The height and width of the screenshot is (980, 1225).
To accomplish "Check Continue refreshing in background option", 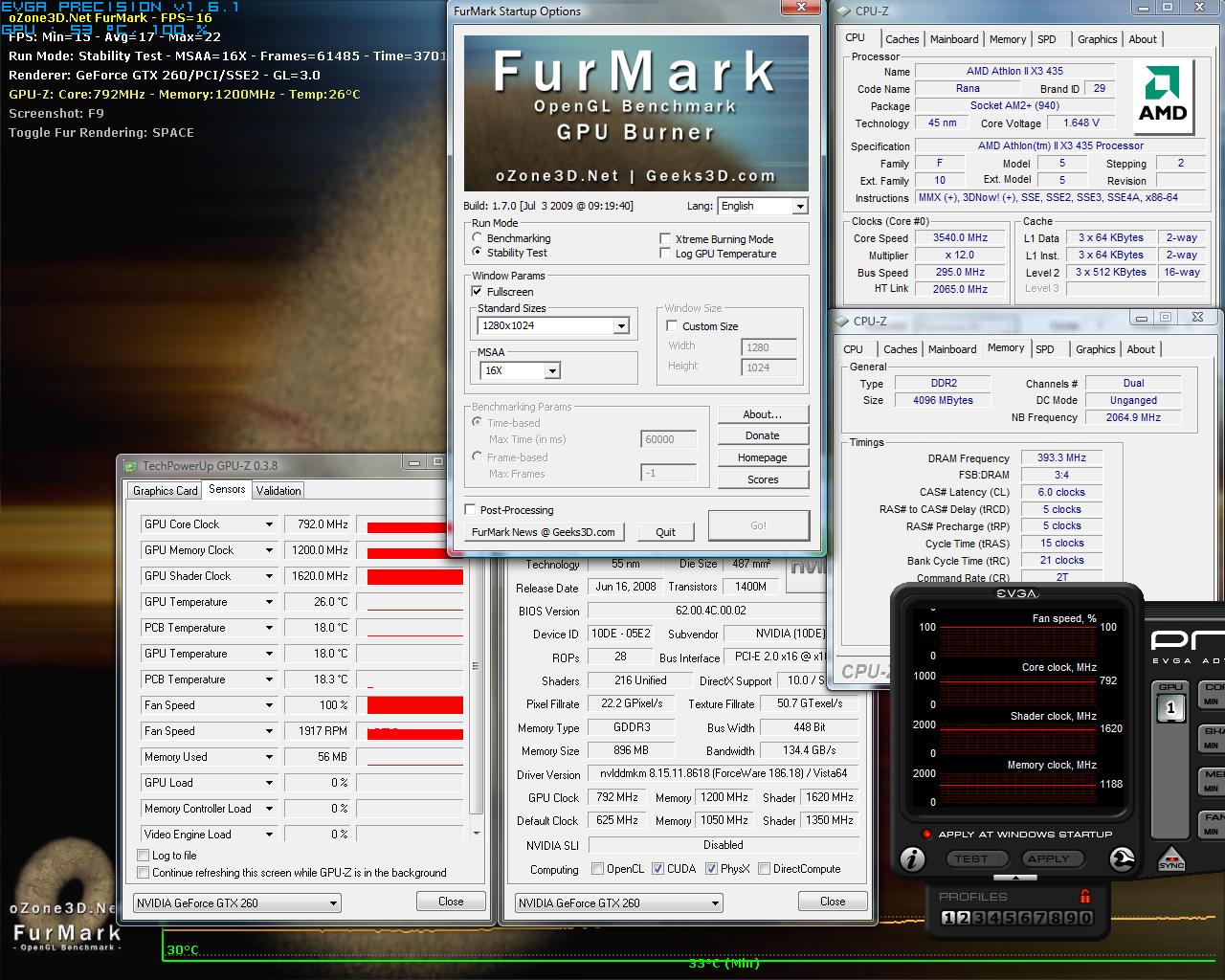I will click(144, 873).
